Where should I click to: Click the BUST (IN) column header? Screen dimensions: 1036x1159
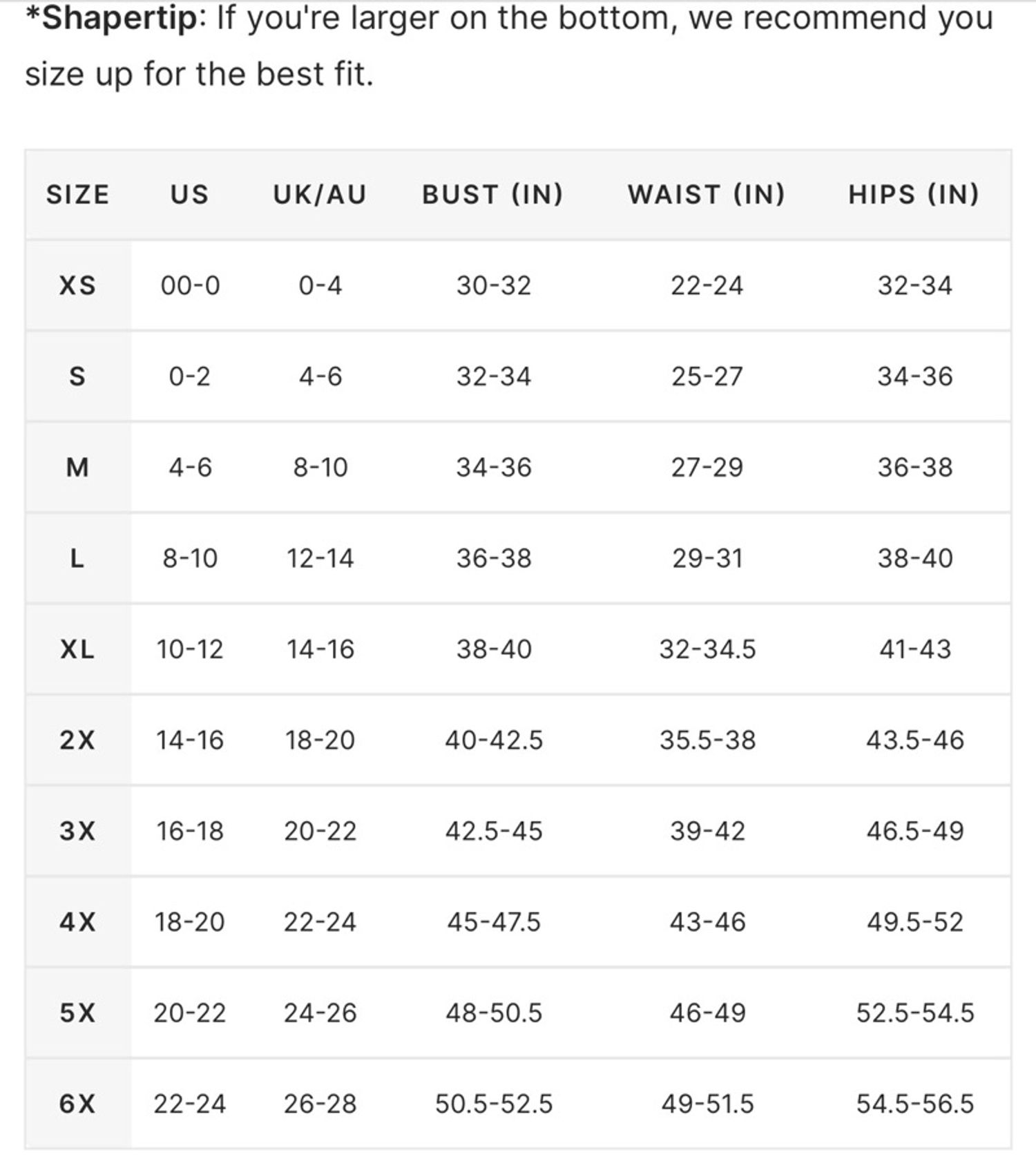pyautogui.click(x=492, y=195)
